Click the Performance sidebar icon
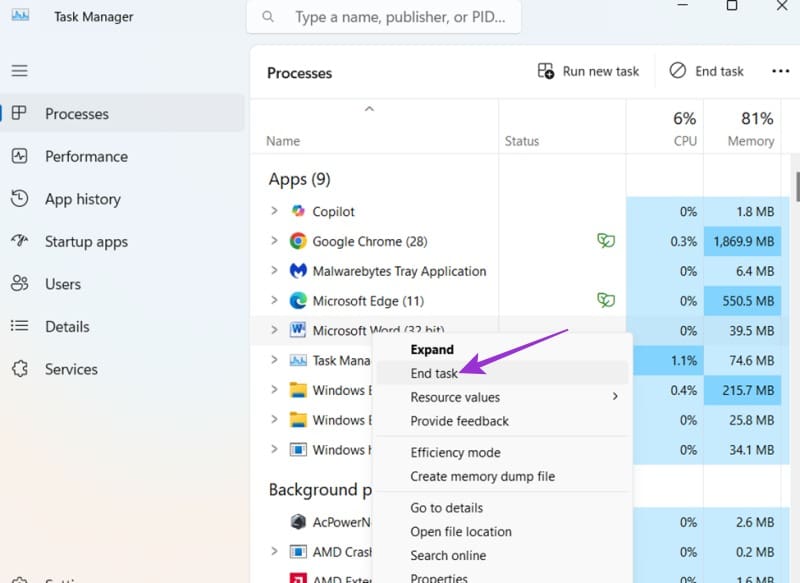800x583 pixels. 19,156
